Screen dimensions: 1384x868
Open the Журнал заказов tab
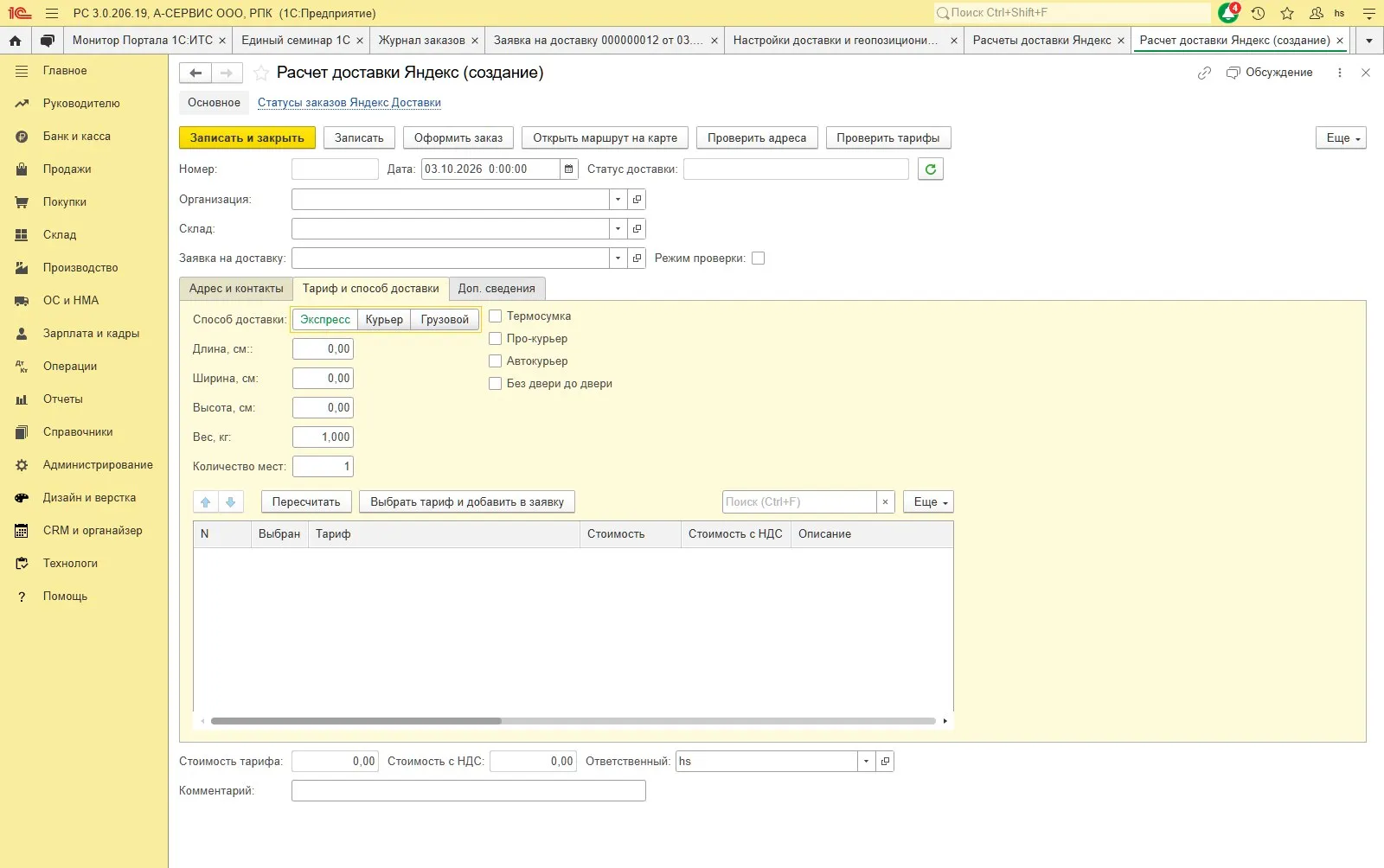coord(422,41)
